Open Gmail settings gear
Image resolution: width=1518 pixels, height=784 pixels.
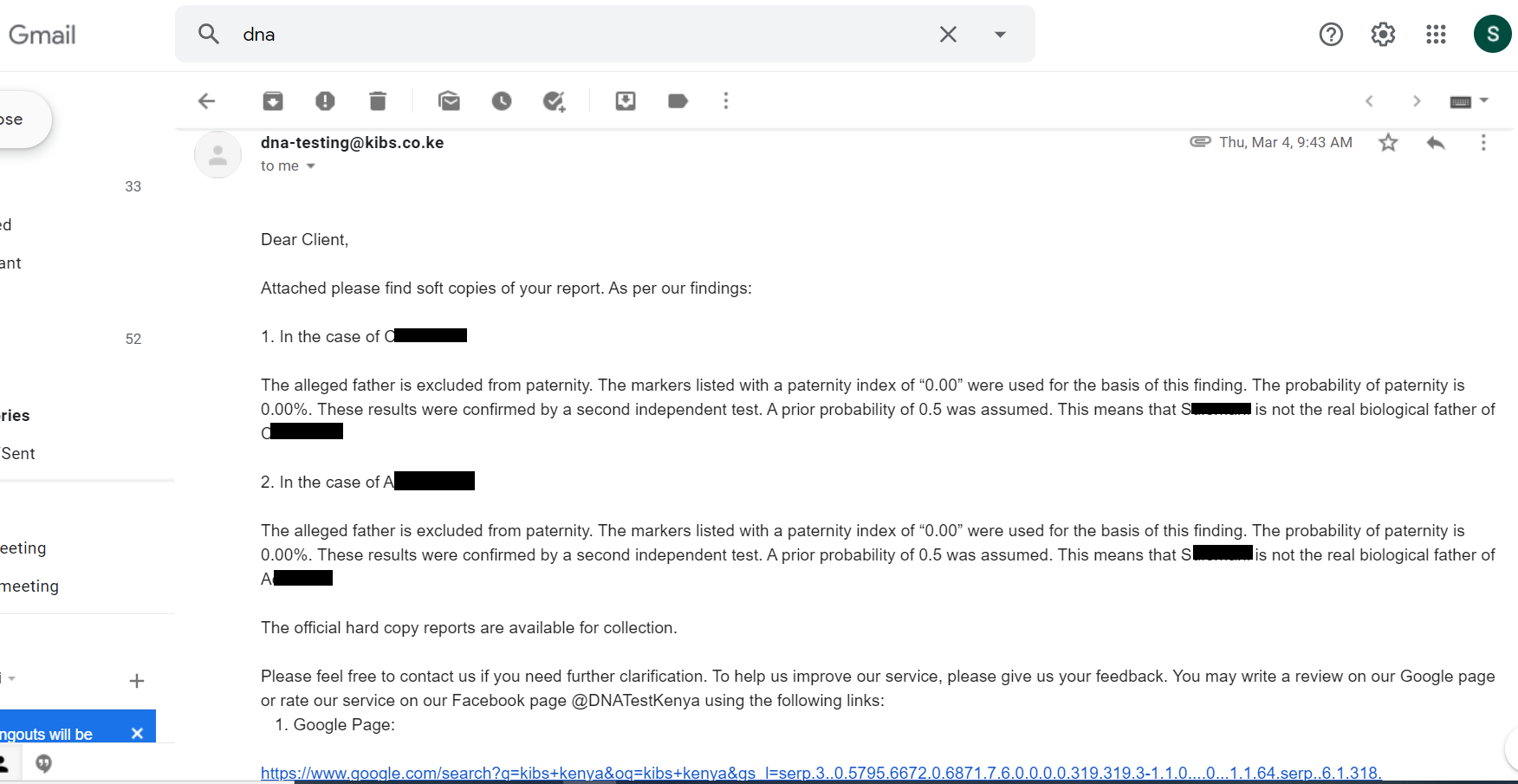(x=1383, y=35)
